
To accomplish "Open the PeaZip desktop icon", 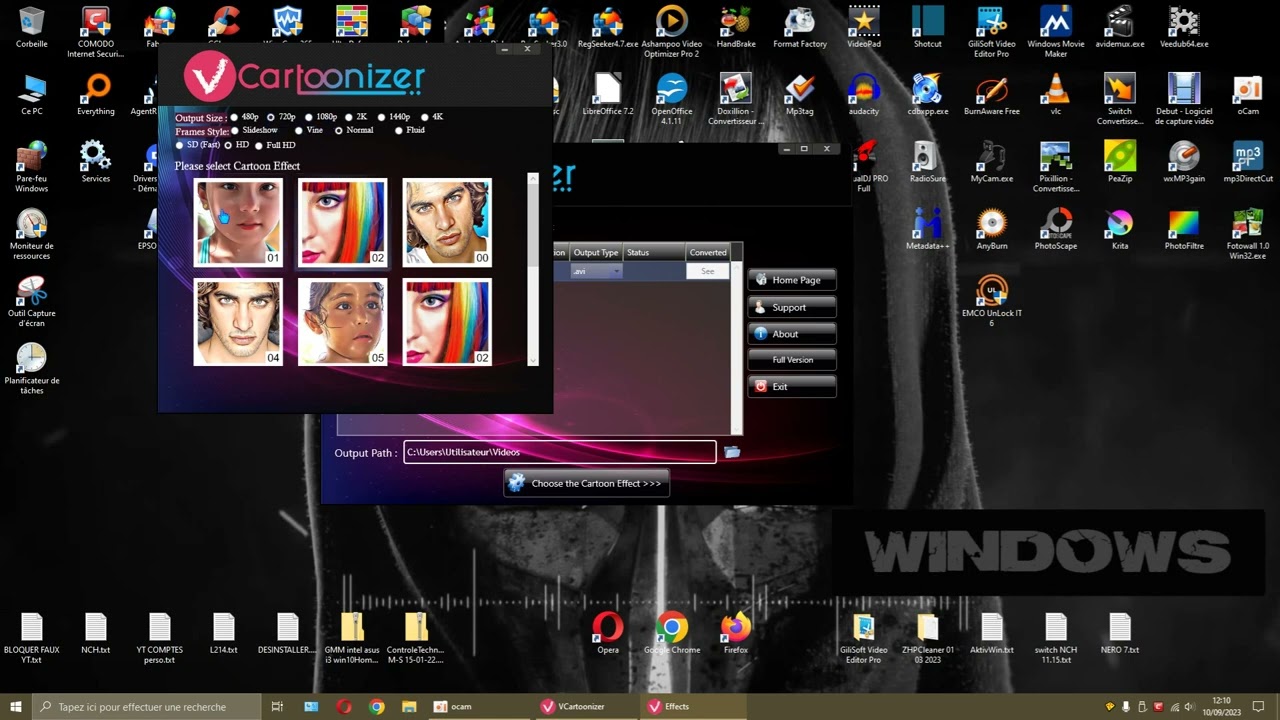I will click(1120, 162).
